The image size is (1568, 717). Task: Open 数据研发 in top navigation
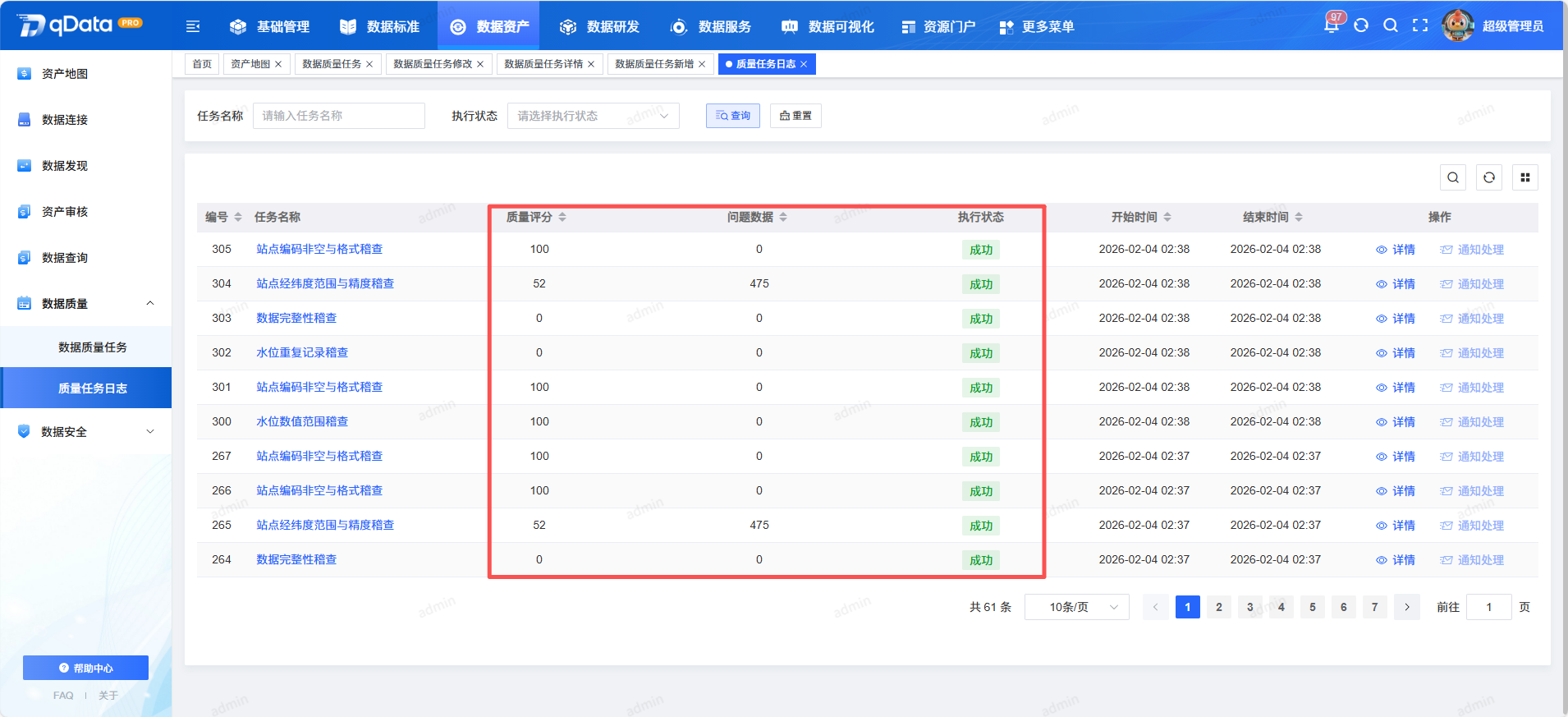[600, 27]
